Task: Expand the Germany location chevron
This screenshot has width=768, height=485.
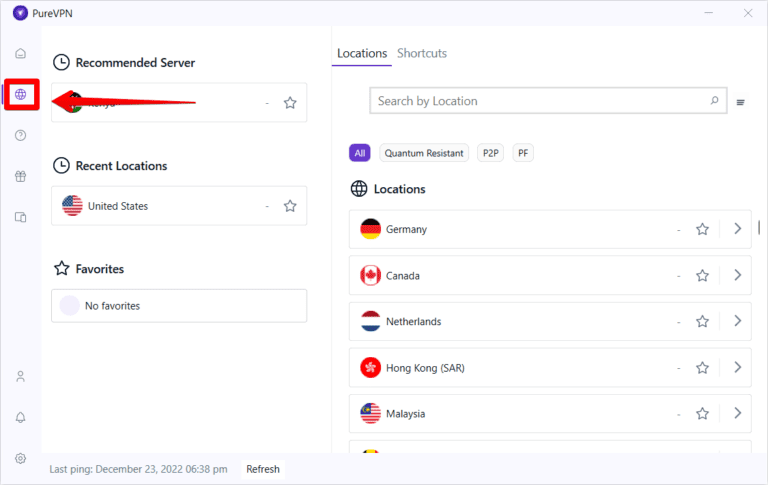Action: pyautogui.click(x=737, y=229)
